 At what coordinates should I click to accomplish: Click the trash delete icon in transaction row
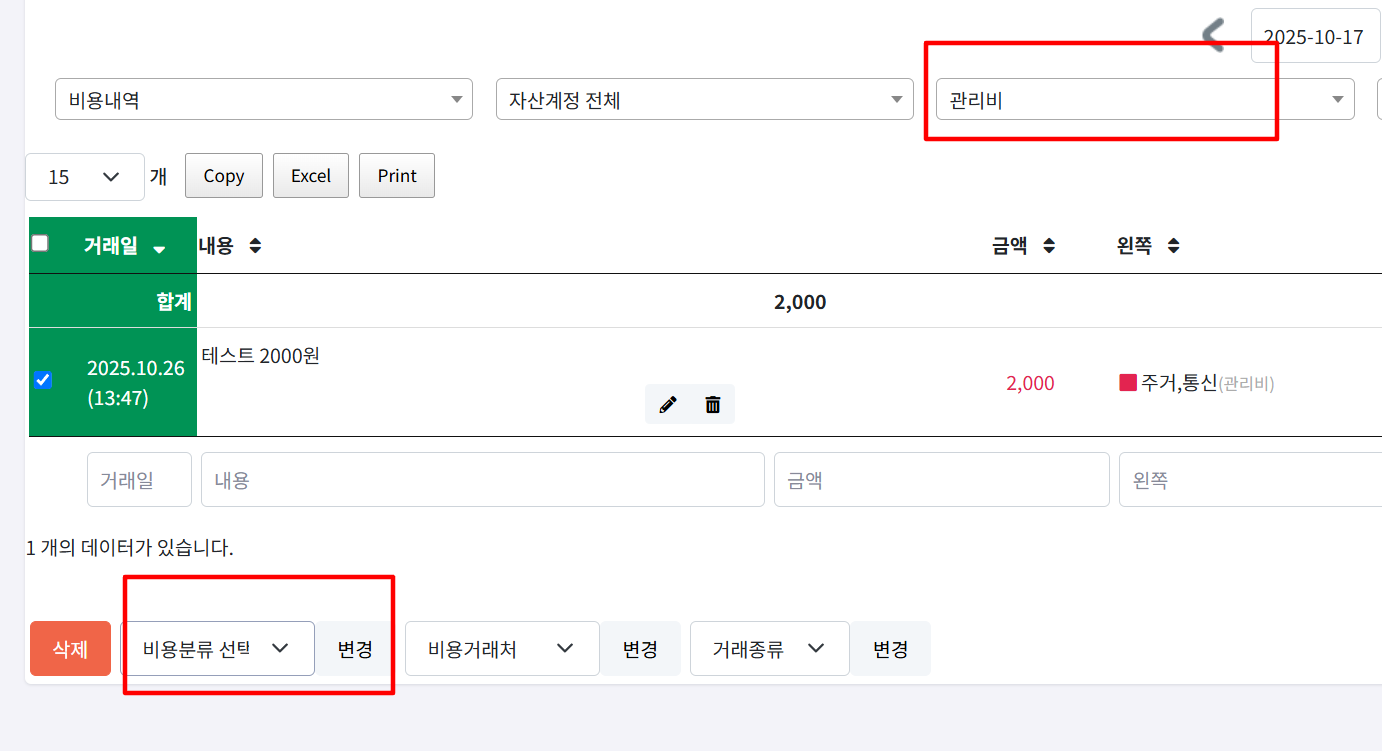pyautogui.click(x=713, y=404)
